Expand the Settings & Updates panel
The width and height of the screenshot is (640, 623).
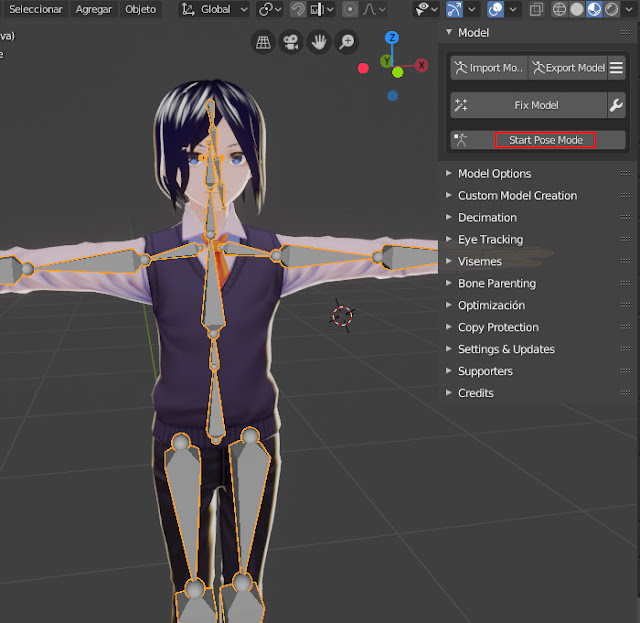coord(449,349)
